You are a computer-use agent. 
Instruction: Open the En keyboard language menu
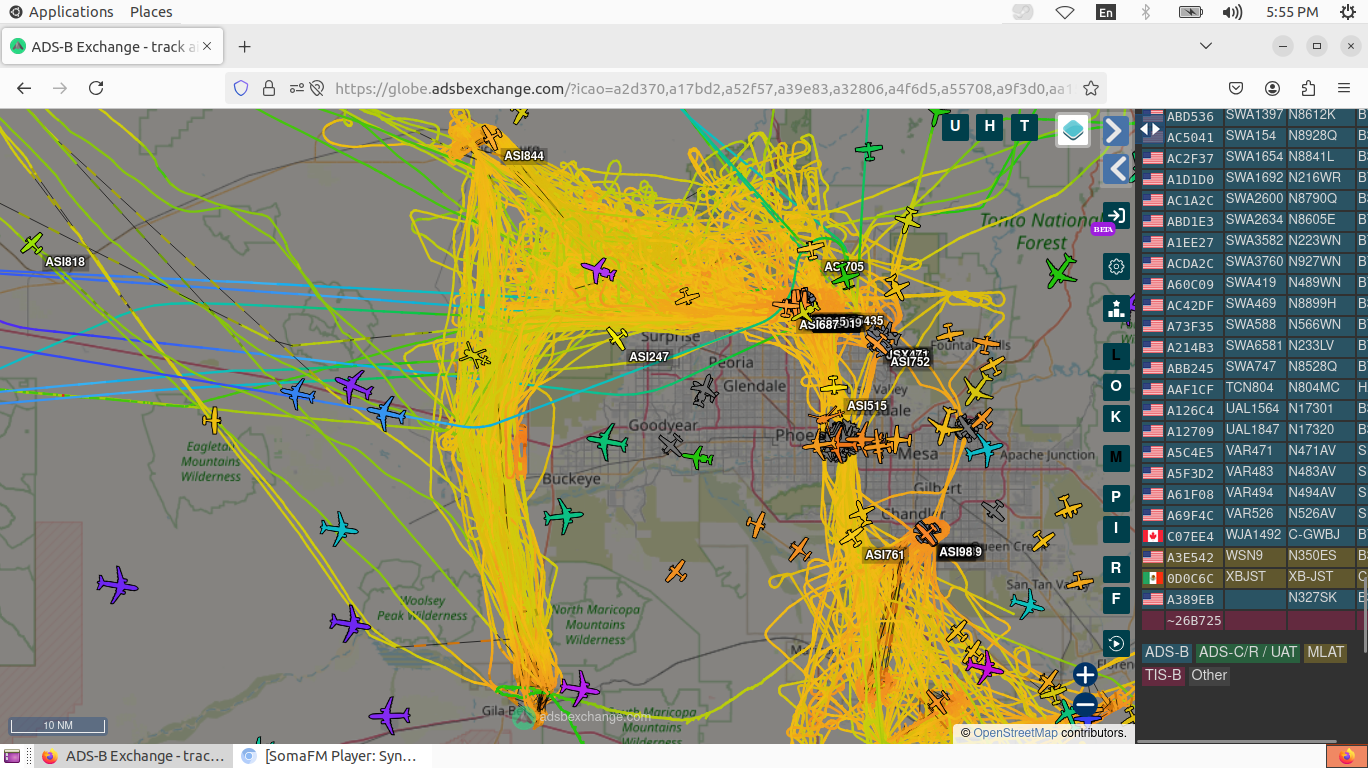1106,12
